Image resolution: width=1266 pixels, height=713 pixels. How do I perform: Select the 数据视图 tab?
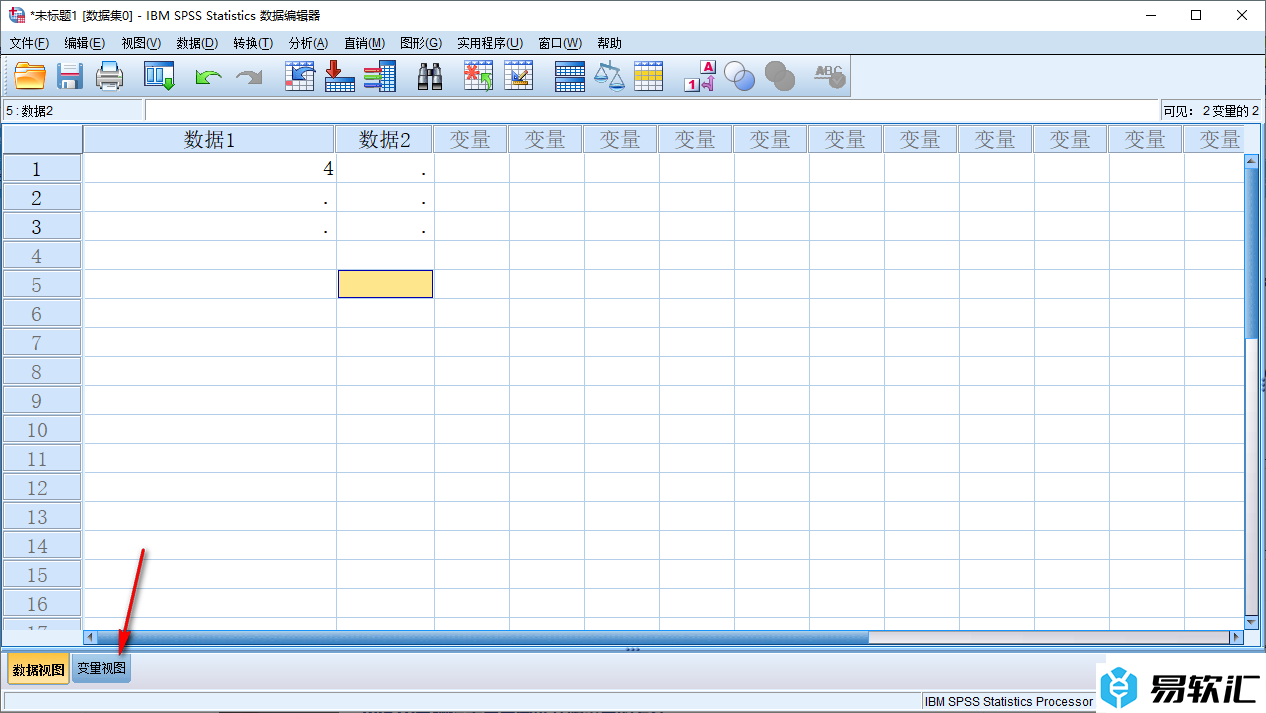(x=39, y=669)
